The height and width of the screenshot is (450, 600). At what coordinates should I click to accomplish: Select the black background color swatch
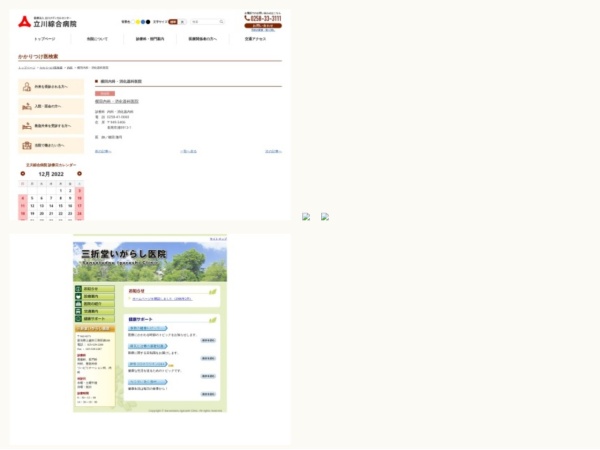[x=148, y=22]
